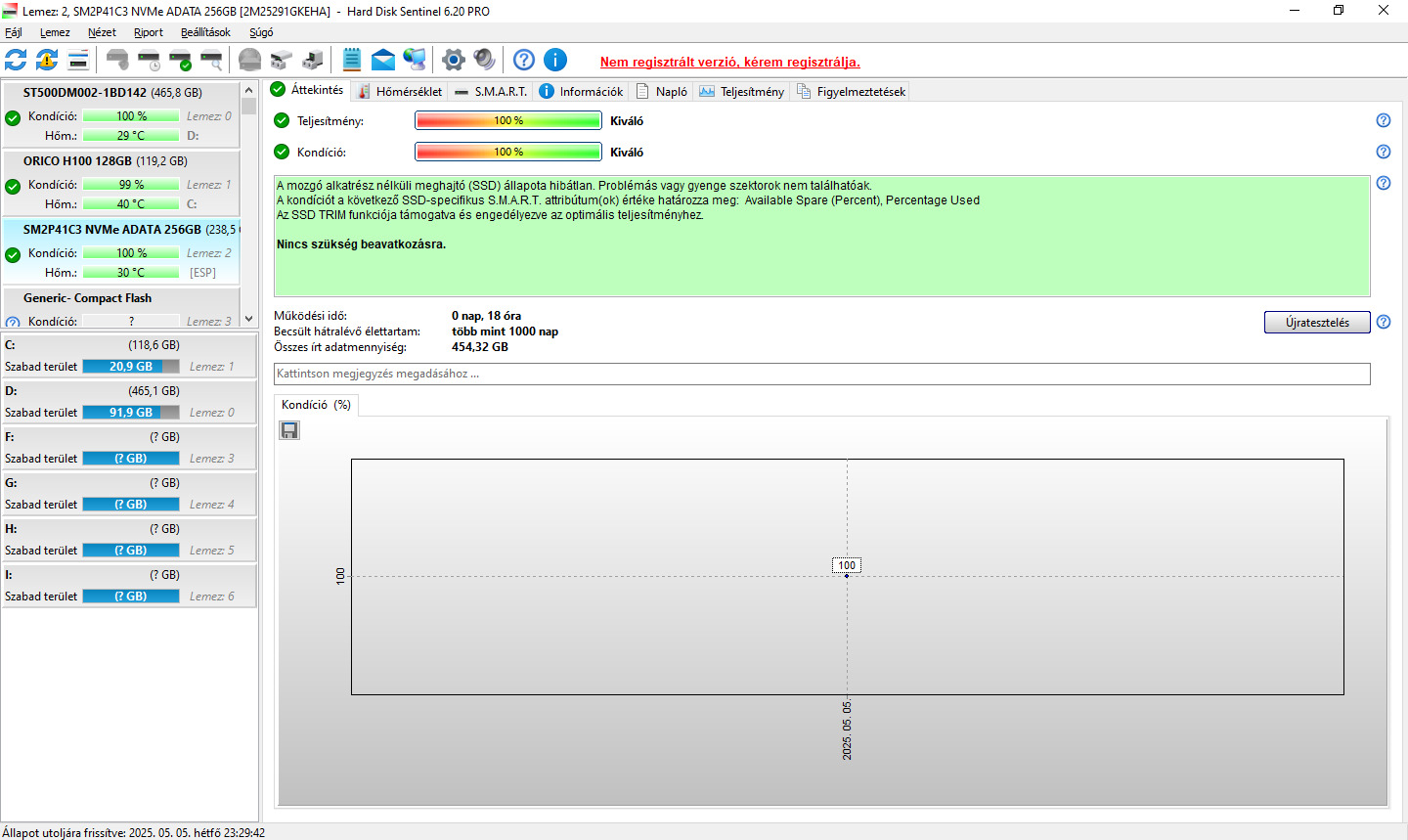Click the save icon above the Kondíció graph
The height and width of the screenshot is (840, 1408).
pyautogui.click(x=289, y=430)
